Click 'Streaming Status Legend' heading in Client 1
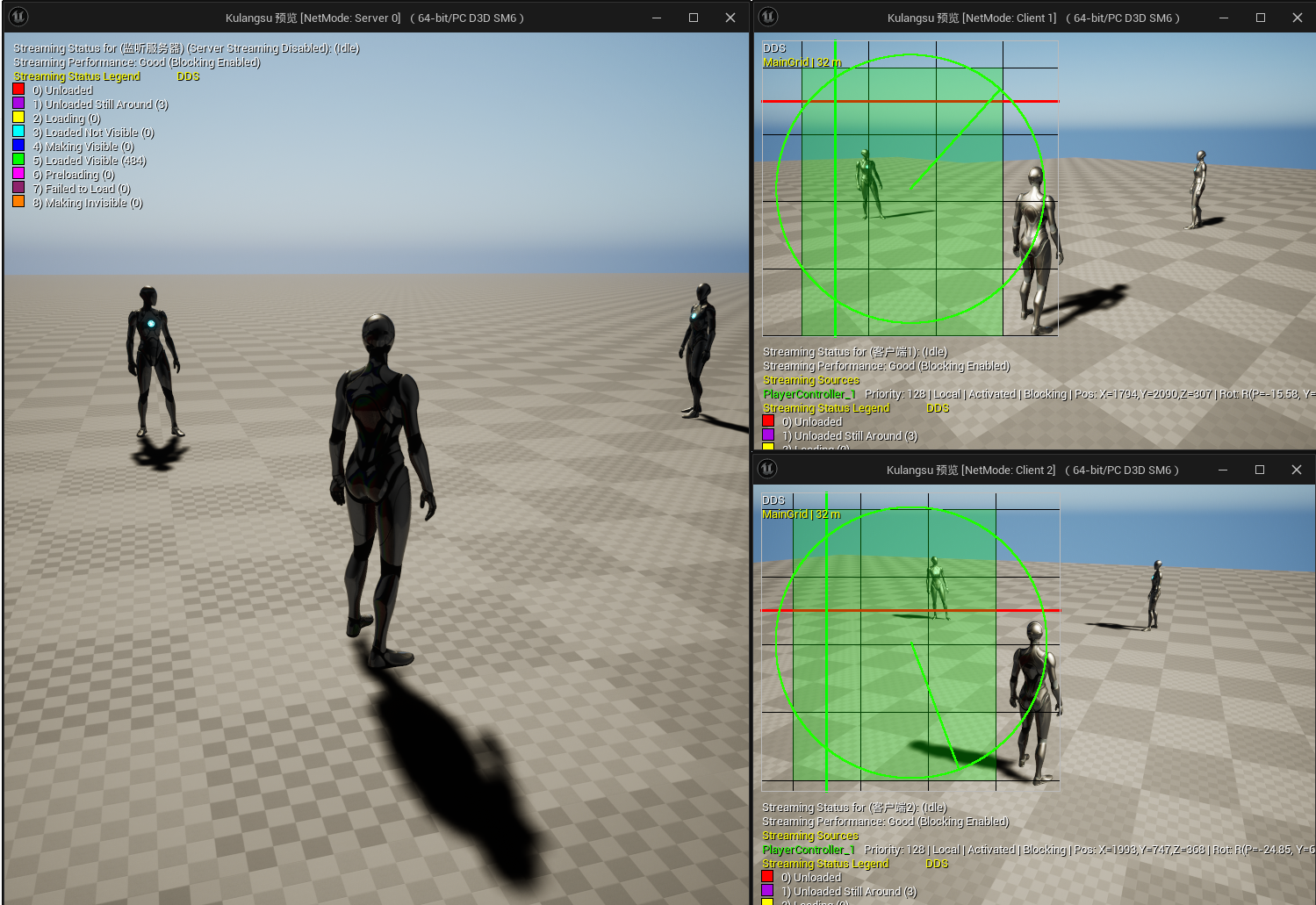The width and height of the screenshot is (1316, 905). [x=826, y=408]
